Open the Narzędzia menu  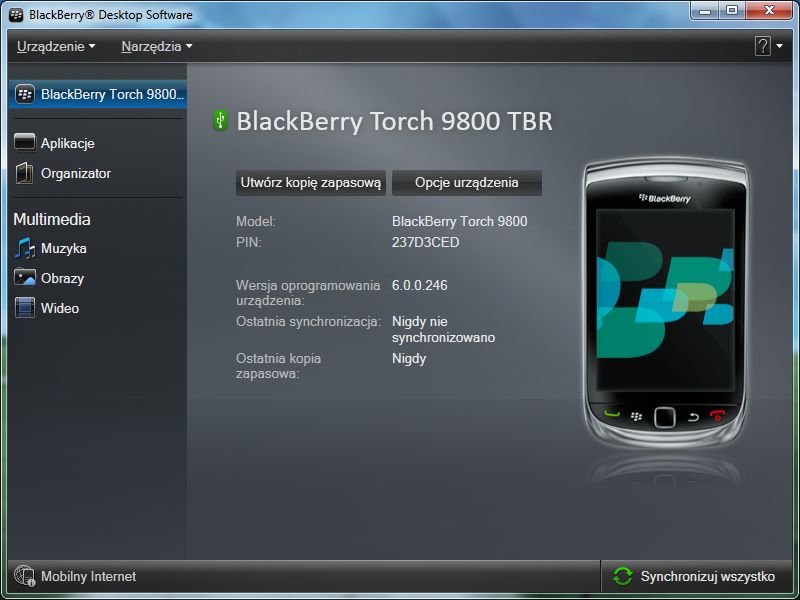[x=156, y=46]
